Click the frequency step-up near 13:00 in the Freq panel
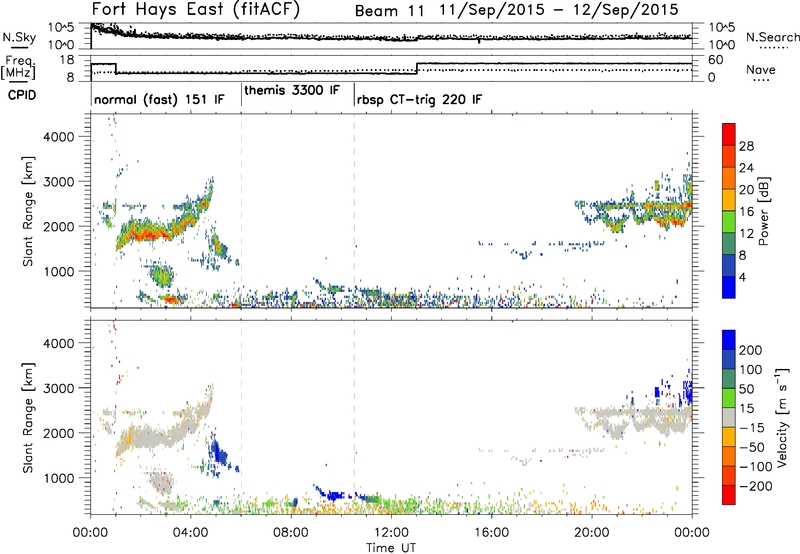The image size is (800, 554). (x=417, y=68)
